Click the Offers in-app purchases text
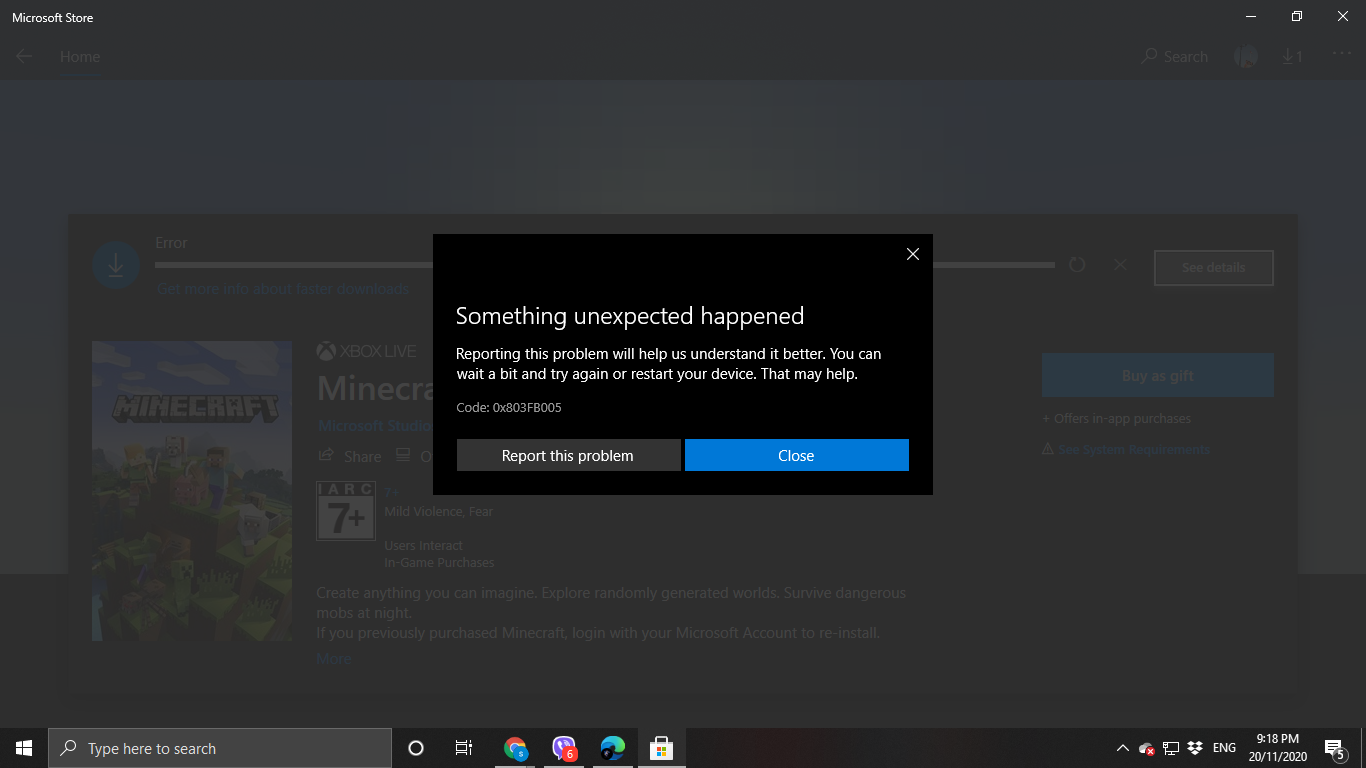Image resolution: width=1366 pixels, height=768 pixels. (1117, 419)
